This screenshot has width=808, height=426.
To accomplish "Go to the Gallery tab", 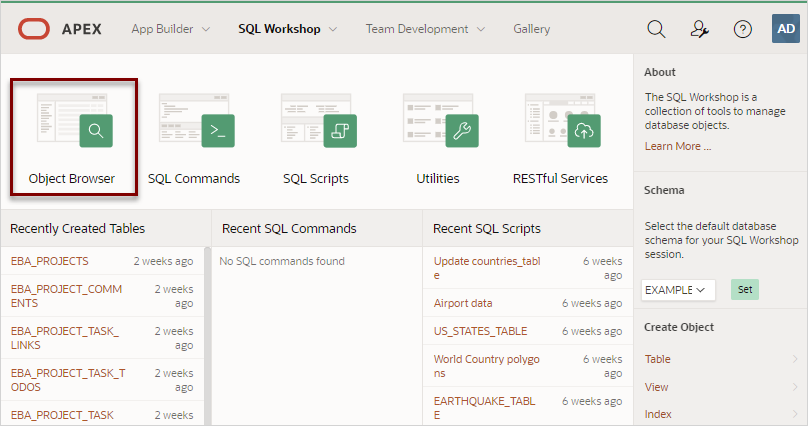I will [531, 29].
